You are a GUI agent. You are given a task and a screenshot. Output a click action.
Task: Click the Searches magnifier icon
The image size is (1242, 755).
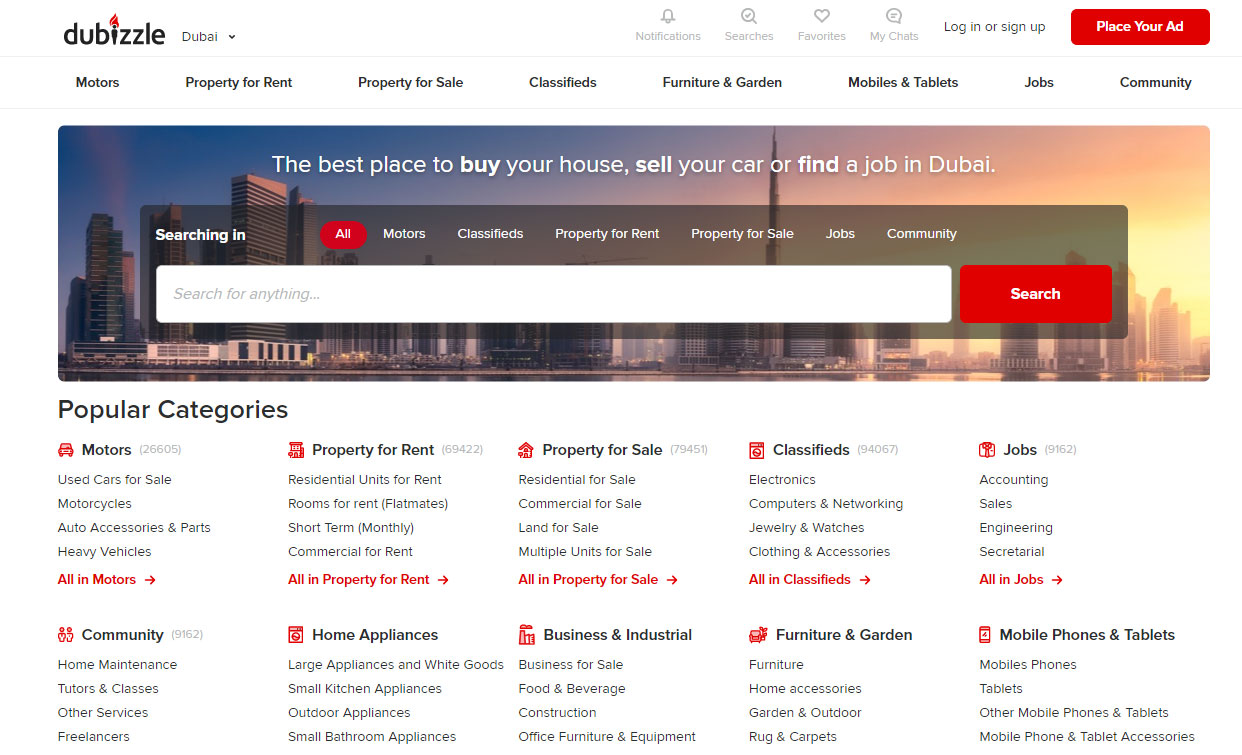tap(749, 17)
